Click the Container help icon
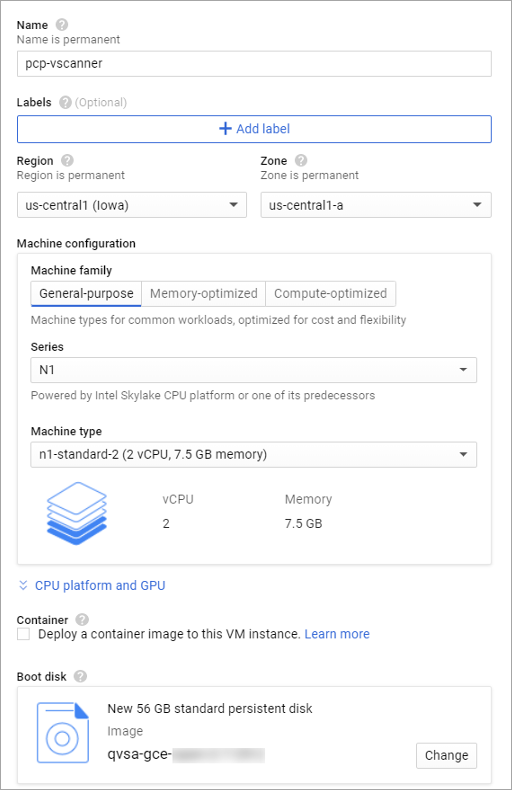Viewport: 512px width, 790px height. [x=82, y=619]
